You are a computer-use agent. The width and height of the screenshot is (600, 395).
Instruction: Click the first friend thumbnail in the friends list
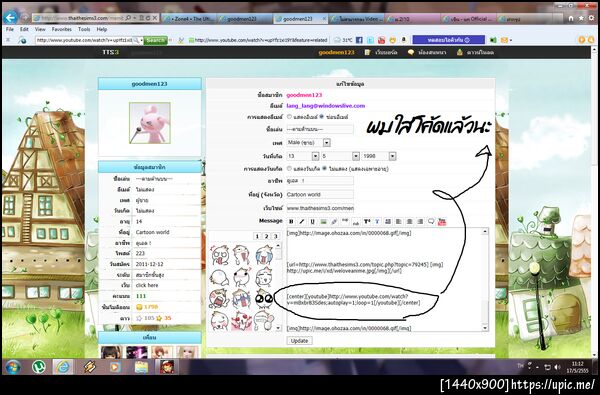(111, 352)
